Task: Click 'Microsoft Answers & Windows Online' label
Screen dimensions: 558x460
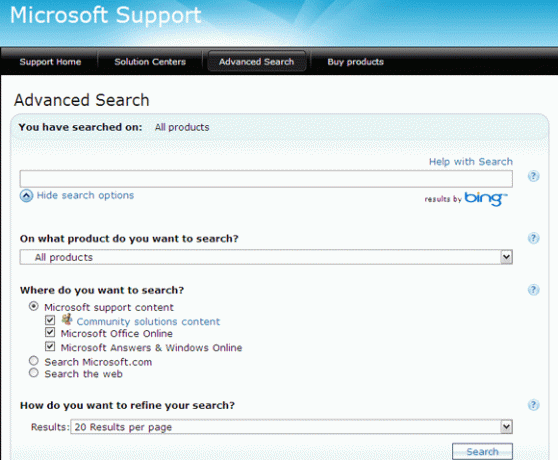Action: click(x=151, y=348)
